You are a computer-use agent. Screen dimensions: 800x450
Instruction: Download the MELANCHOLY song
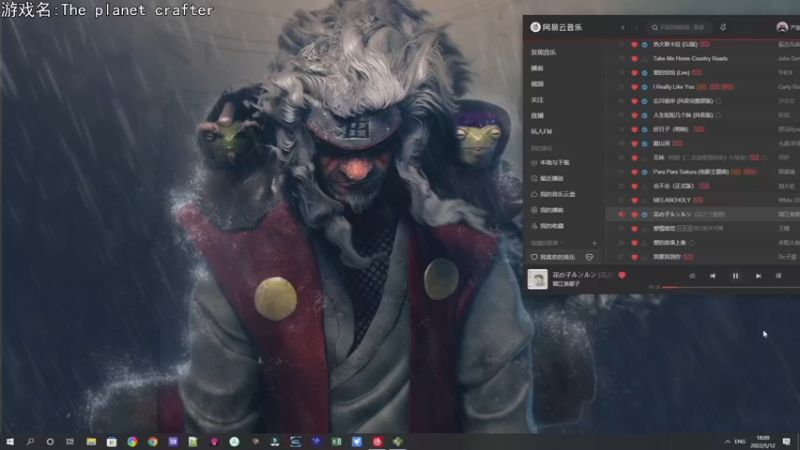coord(644,201)
